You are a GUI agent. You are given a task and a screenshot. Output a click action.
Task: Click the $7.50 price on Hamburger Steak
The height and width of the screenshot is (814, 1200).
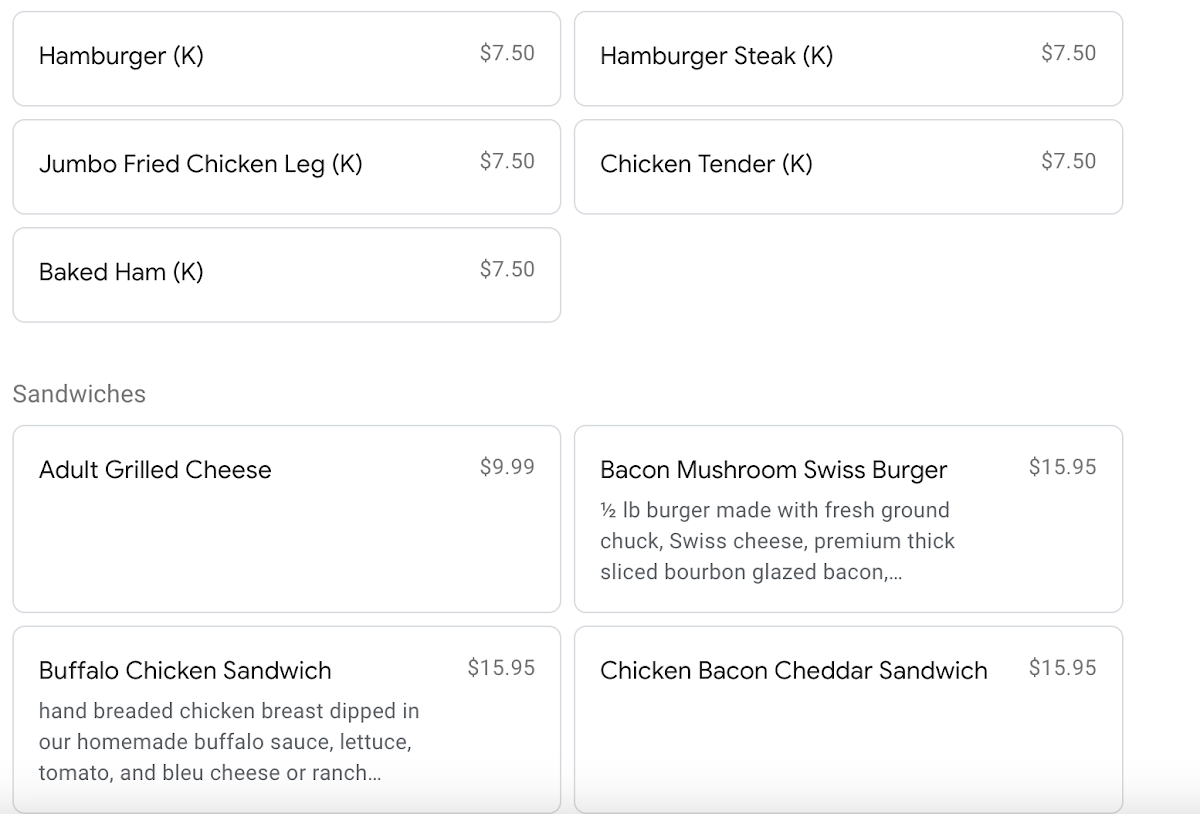(1068, 53)
